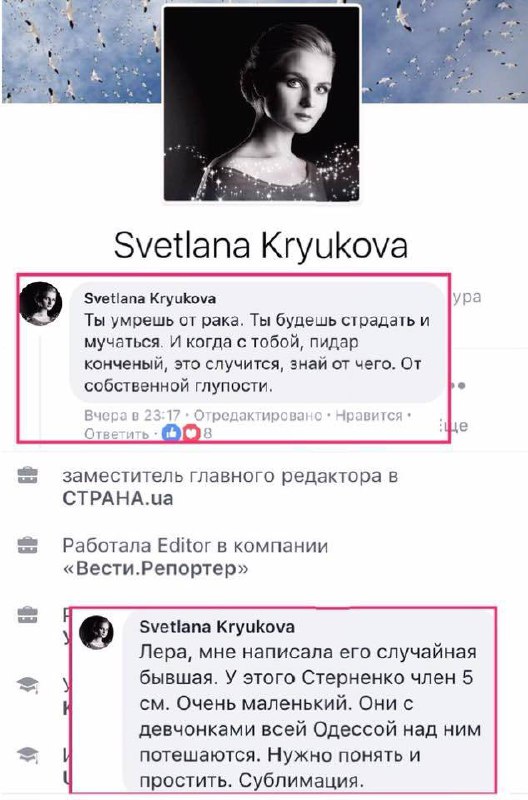Click the Вчера в 23:17 timestamp
528x800 pixels.
132,415
